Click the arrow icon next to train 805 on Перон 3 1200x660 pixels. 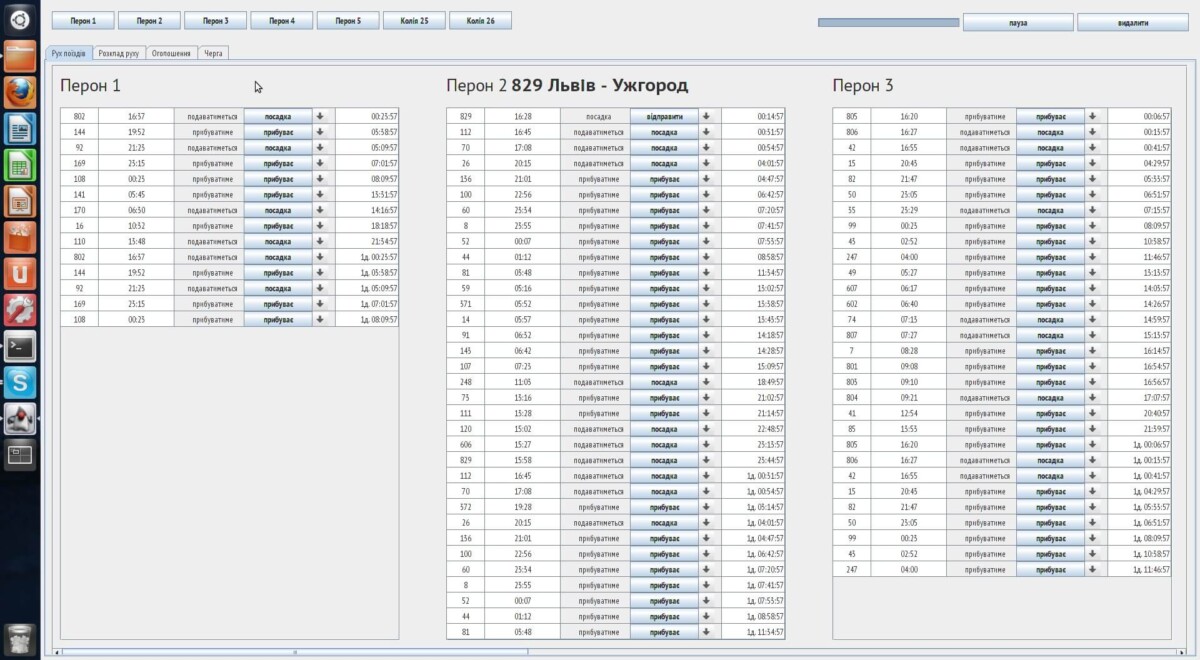coord(1090,115)
